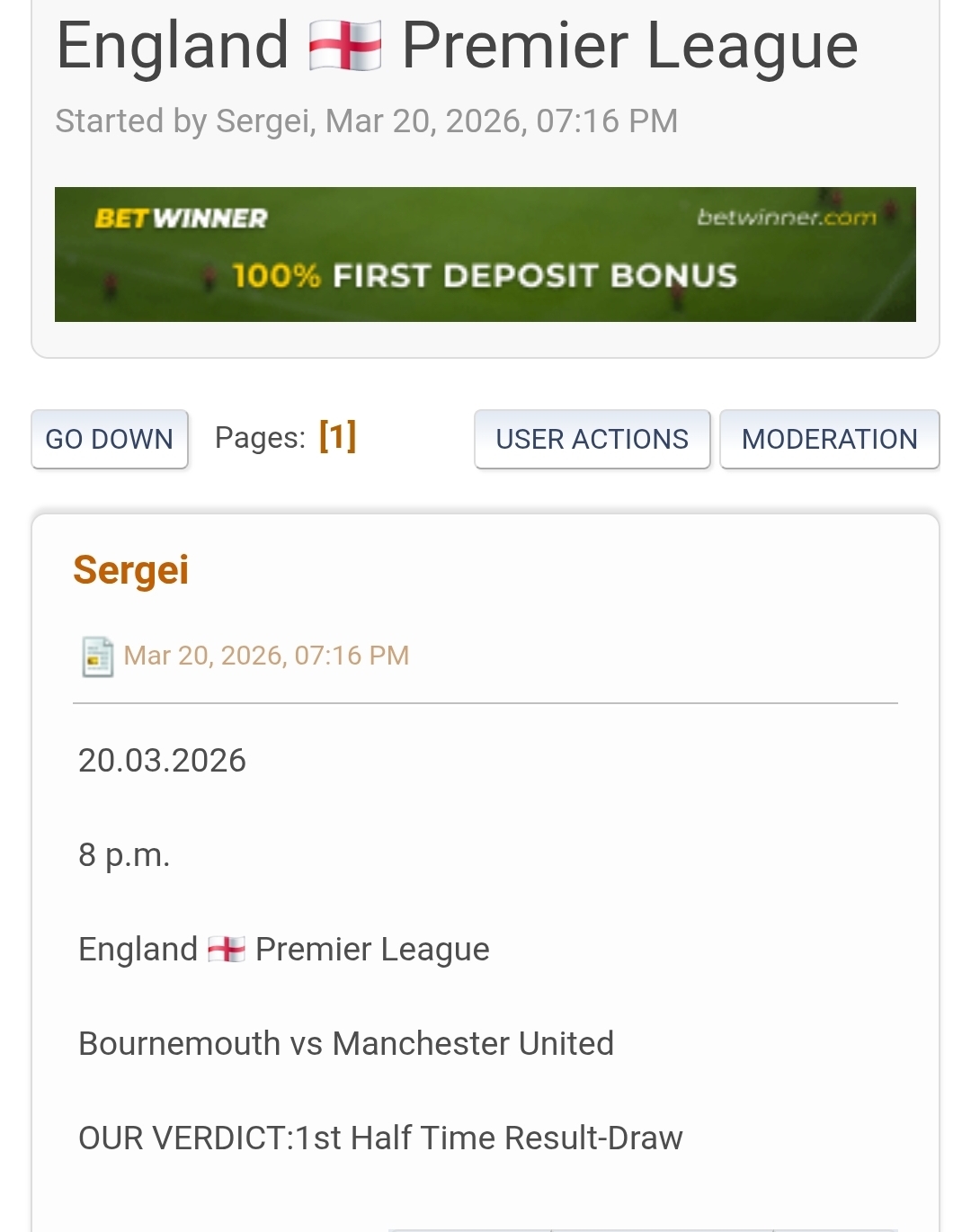The width and height of the screenshot is (971, 1232).
Task: Click the post document icon beside the timestamp
Action: [x=97, y=656]
